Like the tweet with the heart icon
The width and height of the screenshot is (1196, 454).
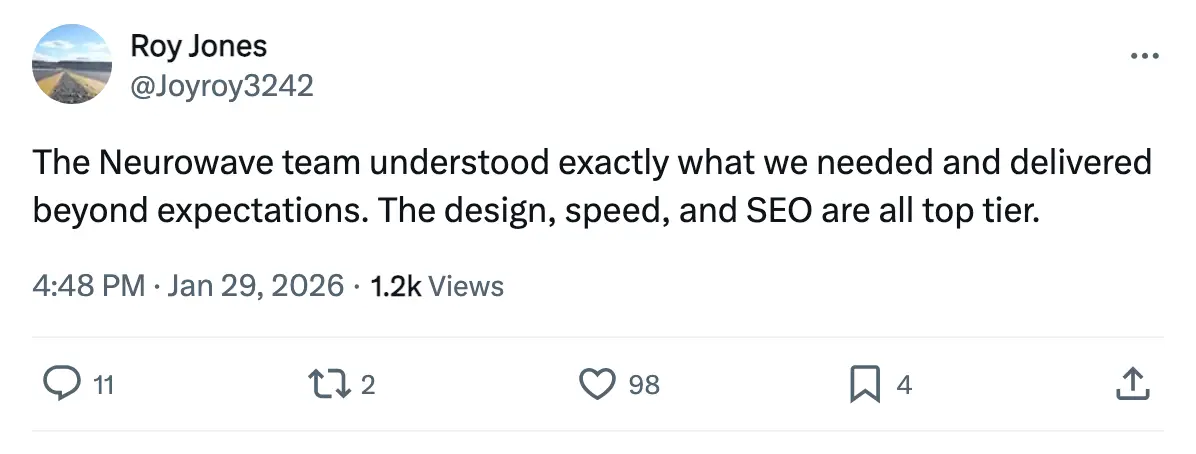[599, 384]
